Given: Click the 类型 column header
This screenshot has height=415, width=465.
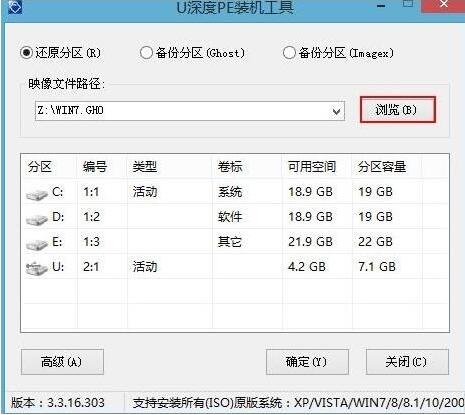Looking at the screenshot, I should coord(145,166).
